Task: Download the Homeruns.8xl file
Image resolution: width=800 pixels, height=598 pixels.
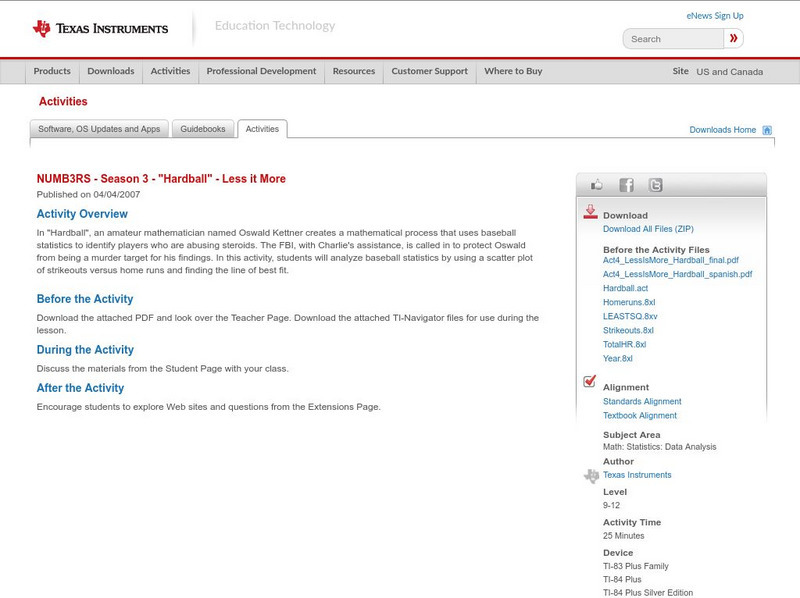Action: tap(629, 302)
